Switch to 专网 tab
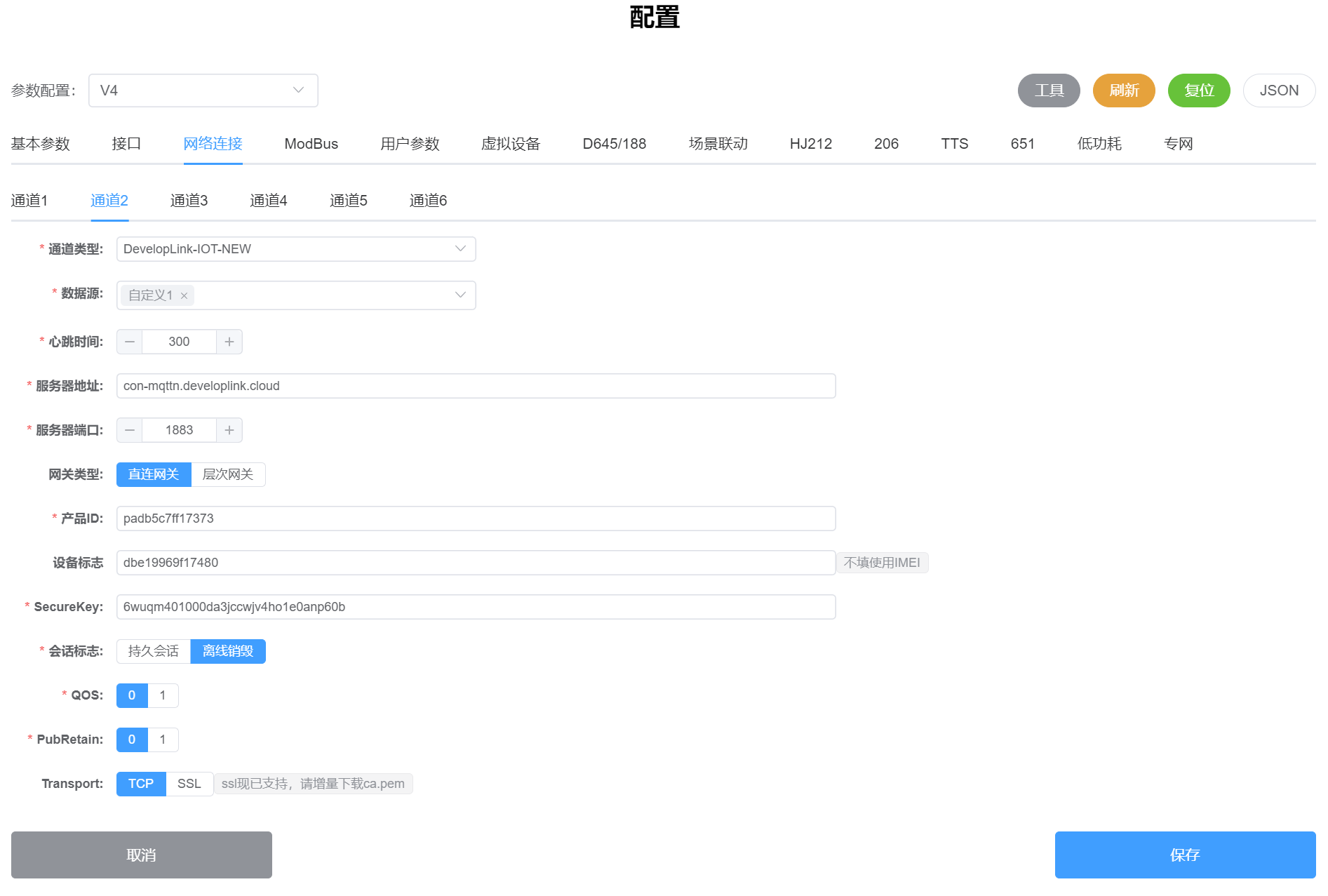Screen dimensions: 1328x896 click(1179, 144)
